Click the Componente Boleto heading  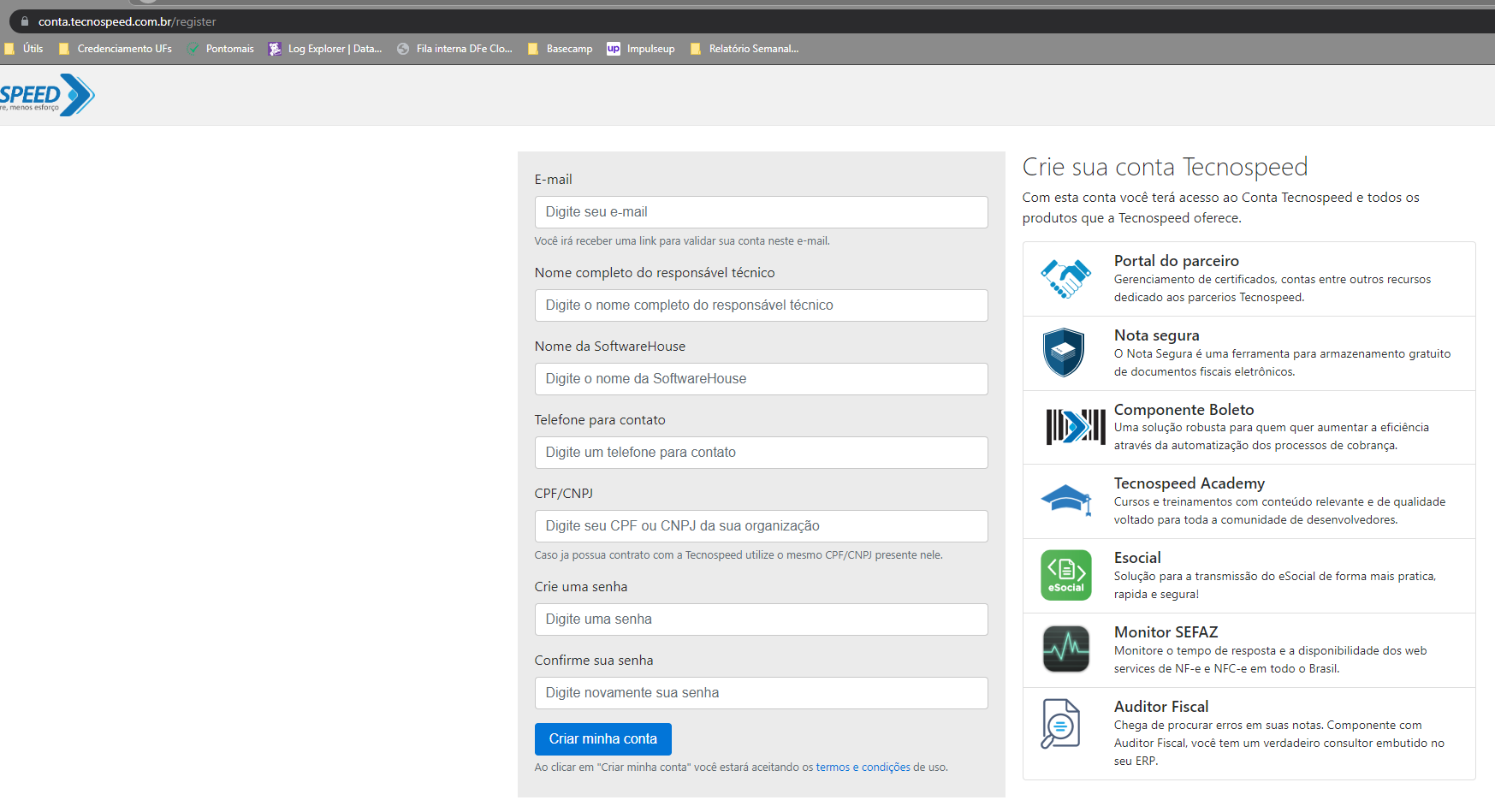tap(1184, 410)
